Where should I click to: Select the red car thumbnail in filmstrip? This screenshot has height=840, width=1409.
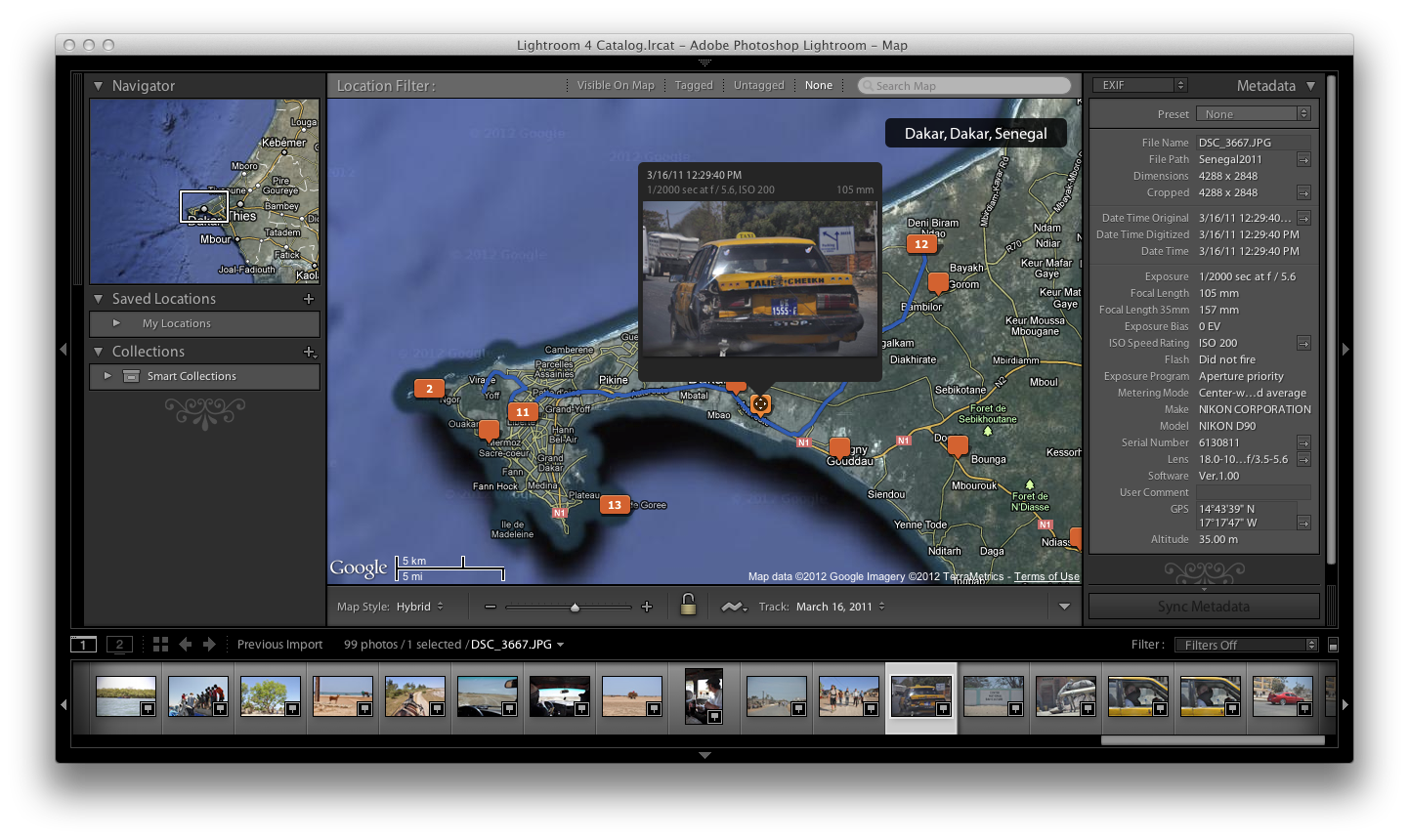pyautogui.click(x=1283, y=697)
